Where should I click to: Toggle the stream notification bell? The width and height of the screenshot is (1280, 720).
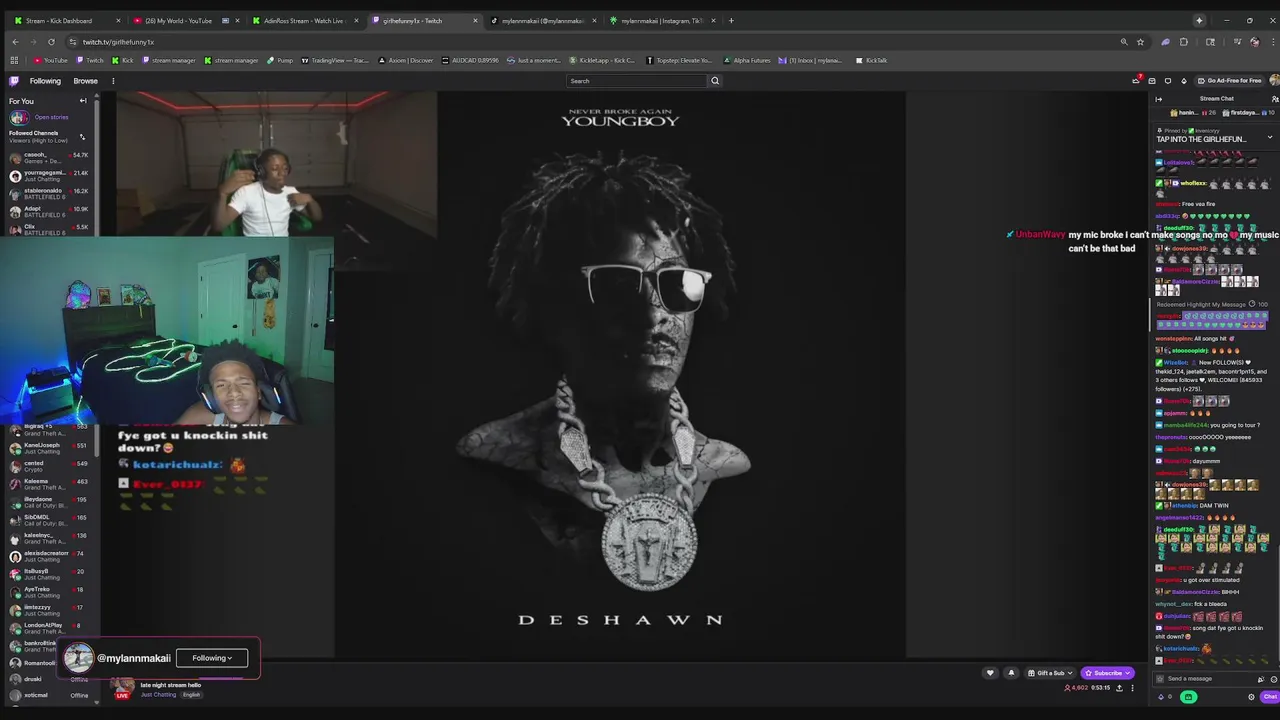click(x=1011, y=673)
